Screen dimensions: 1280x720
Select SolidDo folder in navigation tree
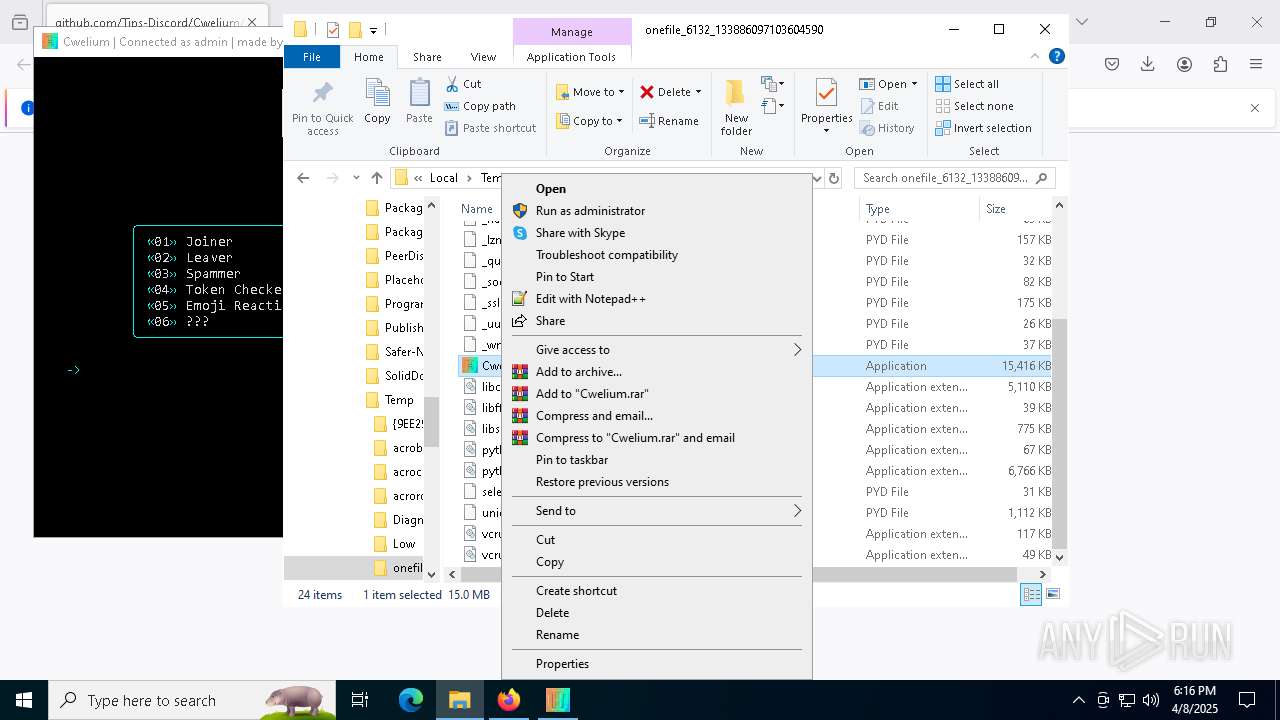(x=394, y=376)
